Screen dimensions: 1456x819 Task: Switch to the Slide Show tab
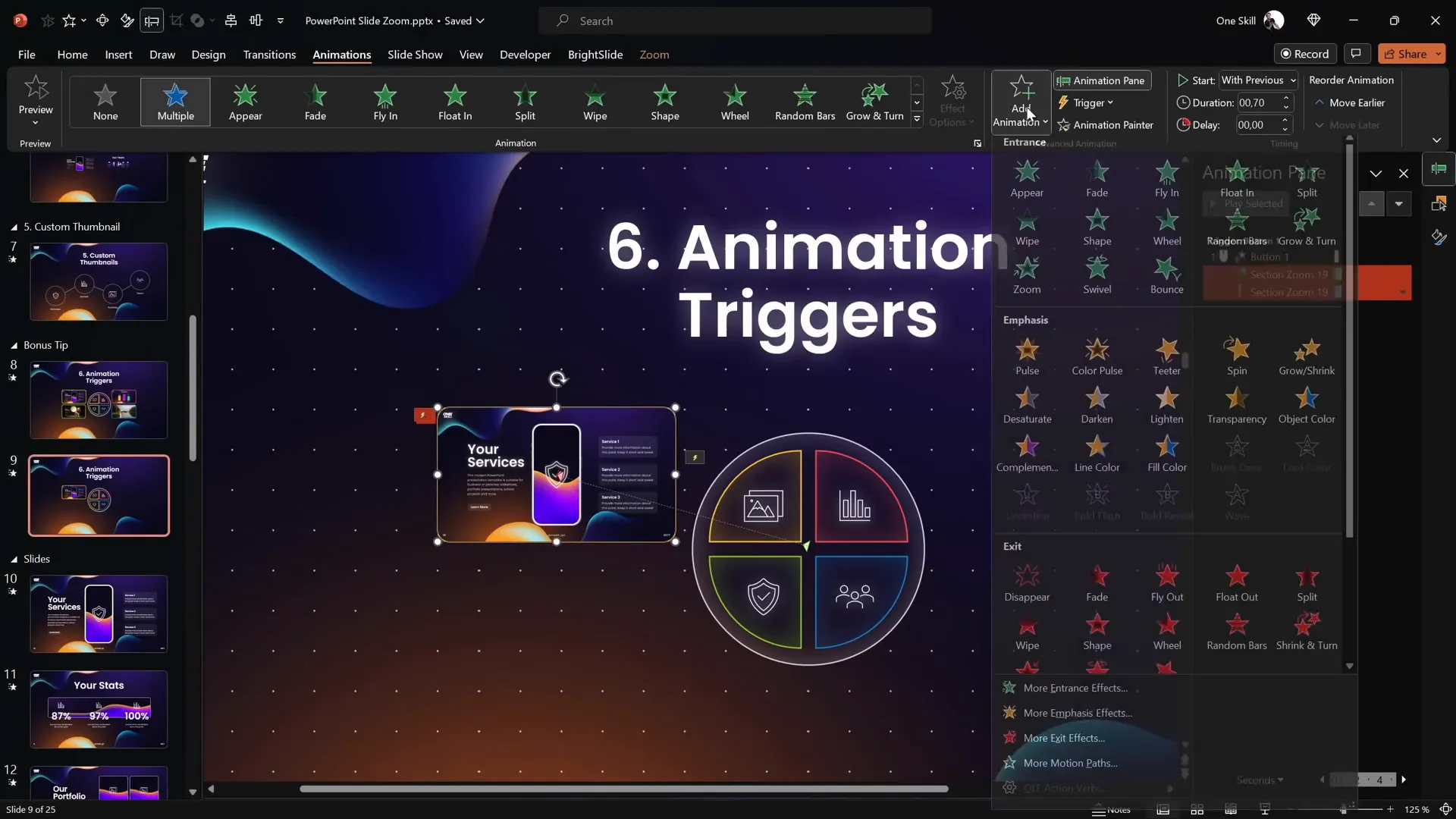point(415,55)
